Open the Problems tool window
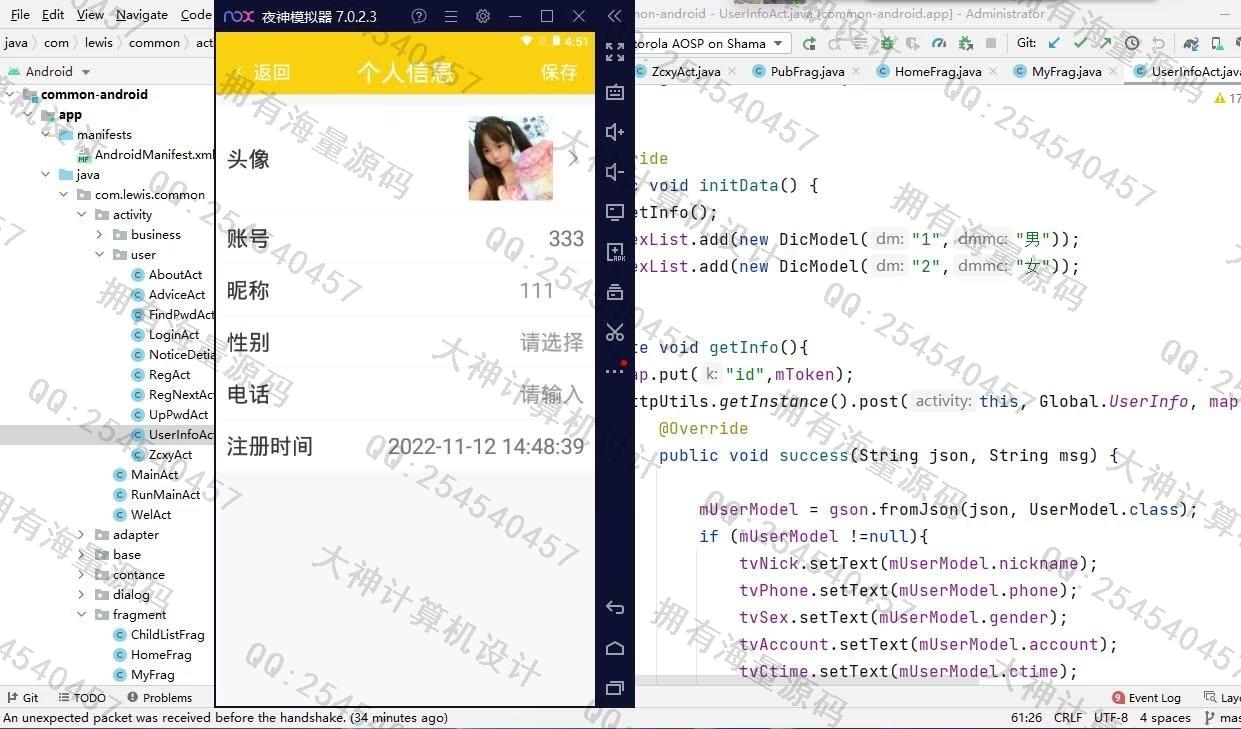 159,697
